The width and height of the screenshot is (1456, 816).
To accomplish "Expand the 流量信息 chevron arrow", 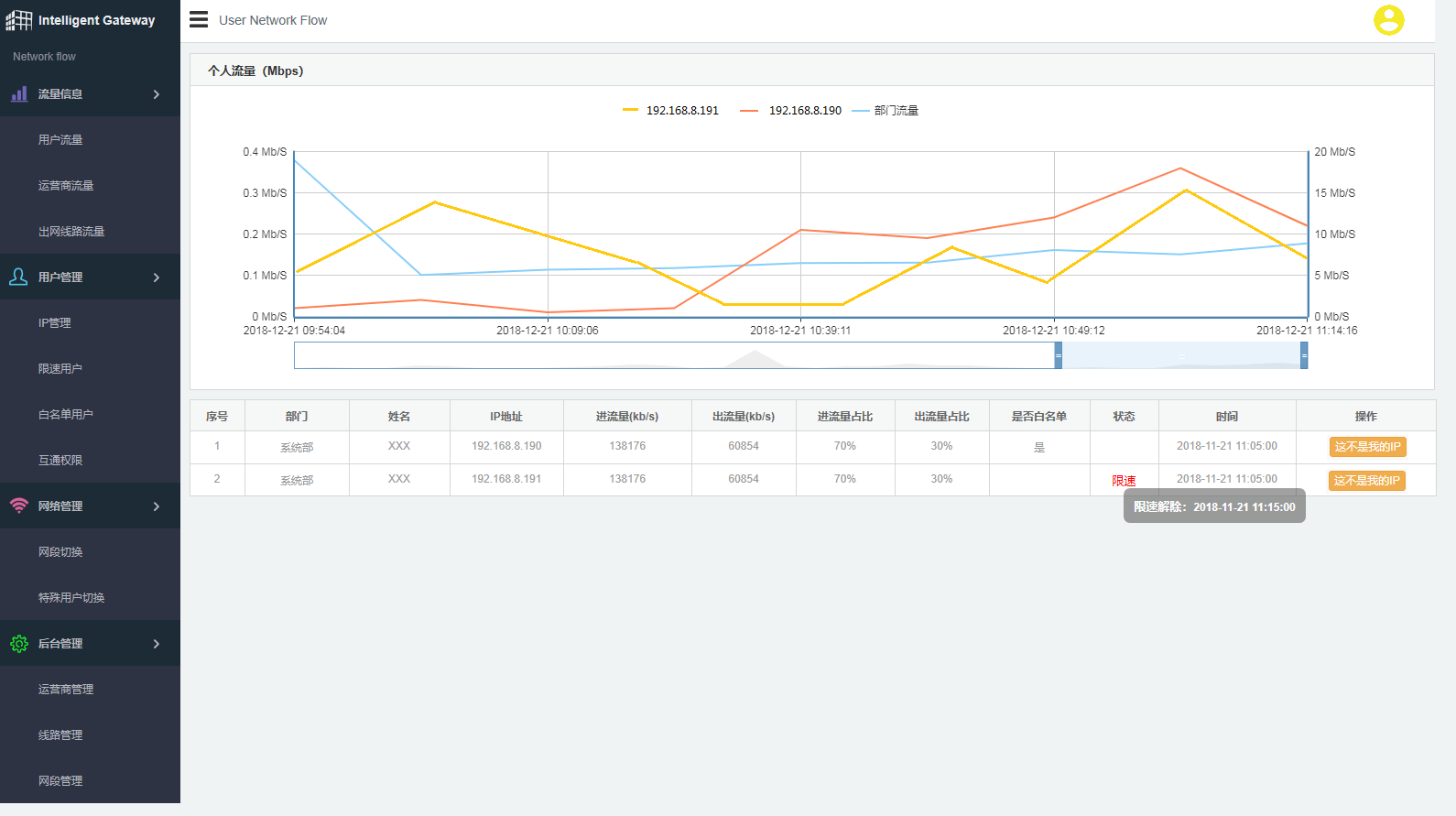I will pos(157,93).
